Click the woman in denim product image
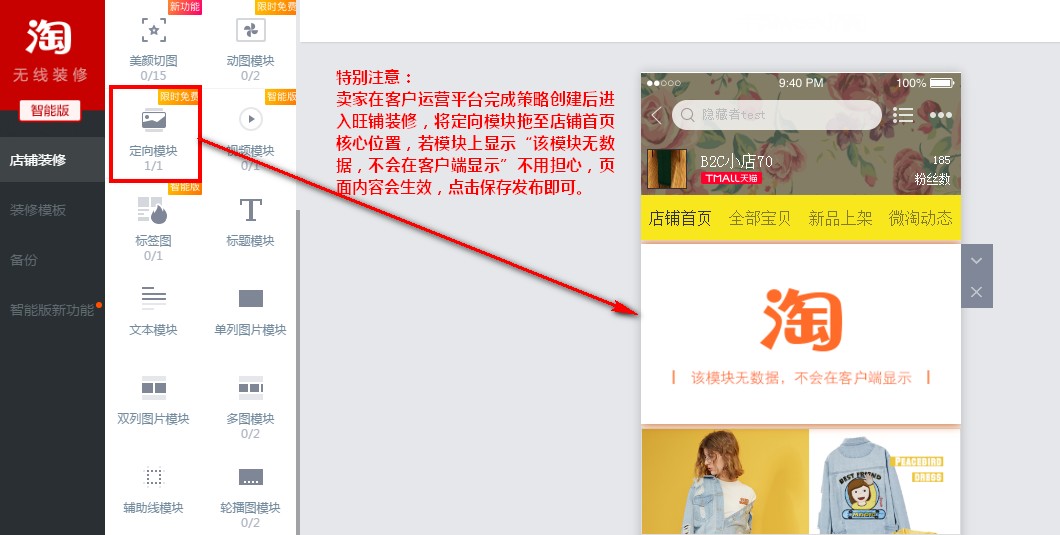Screen dimensions: 1060x535 [725, 482]
